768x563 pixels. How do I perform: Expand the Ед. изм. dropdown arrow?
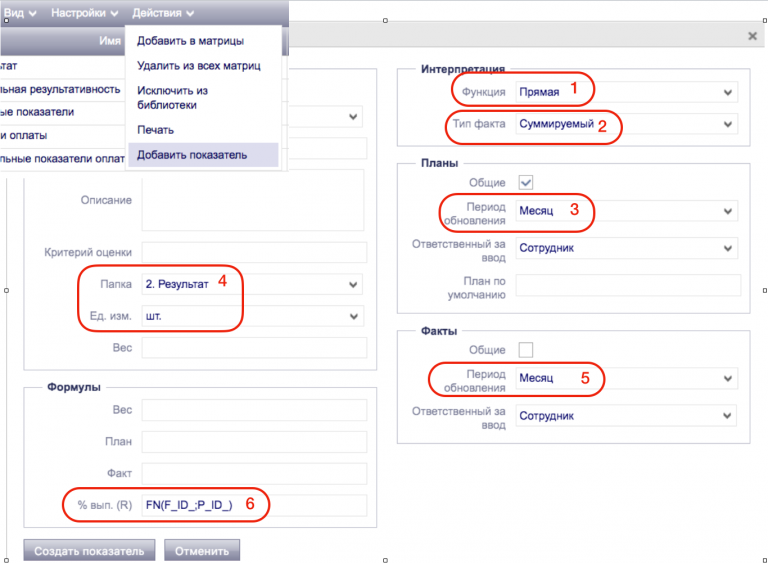point(354,316)
